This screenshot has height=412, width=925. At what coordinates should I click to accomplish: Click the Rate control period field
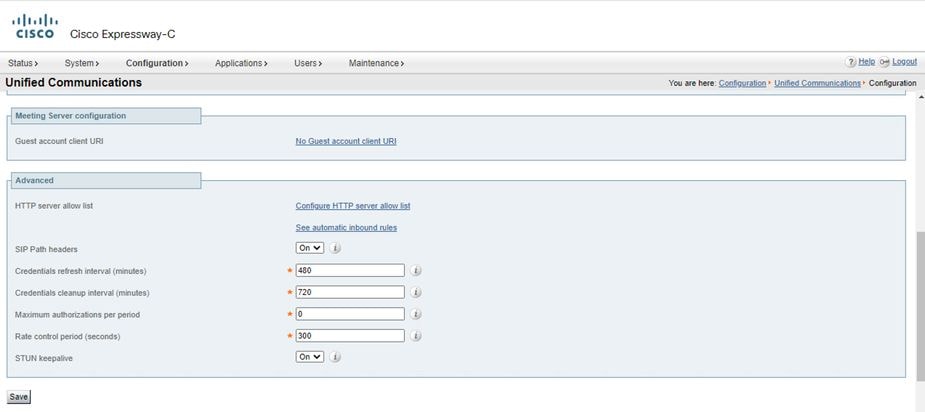pos(350,336)
